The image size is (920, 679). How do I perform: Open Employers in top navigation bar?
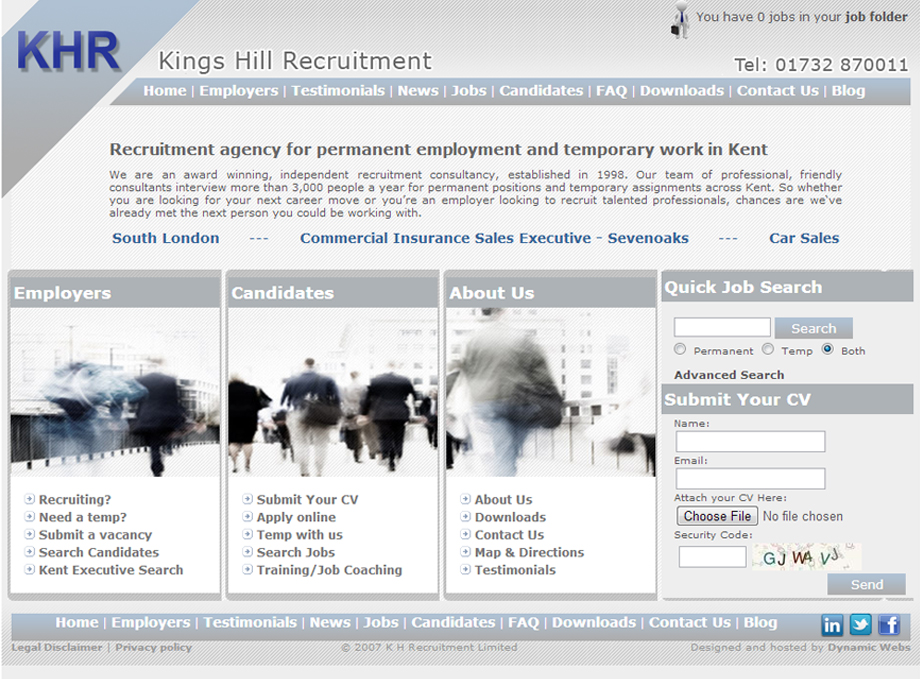point(239,91)
